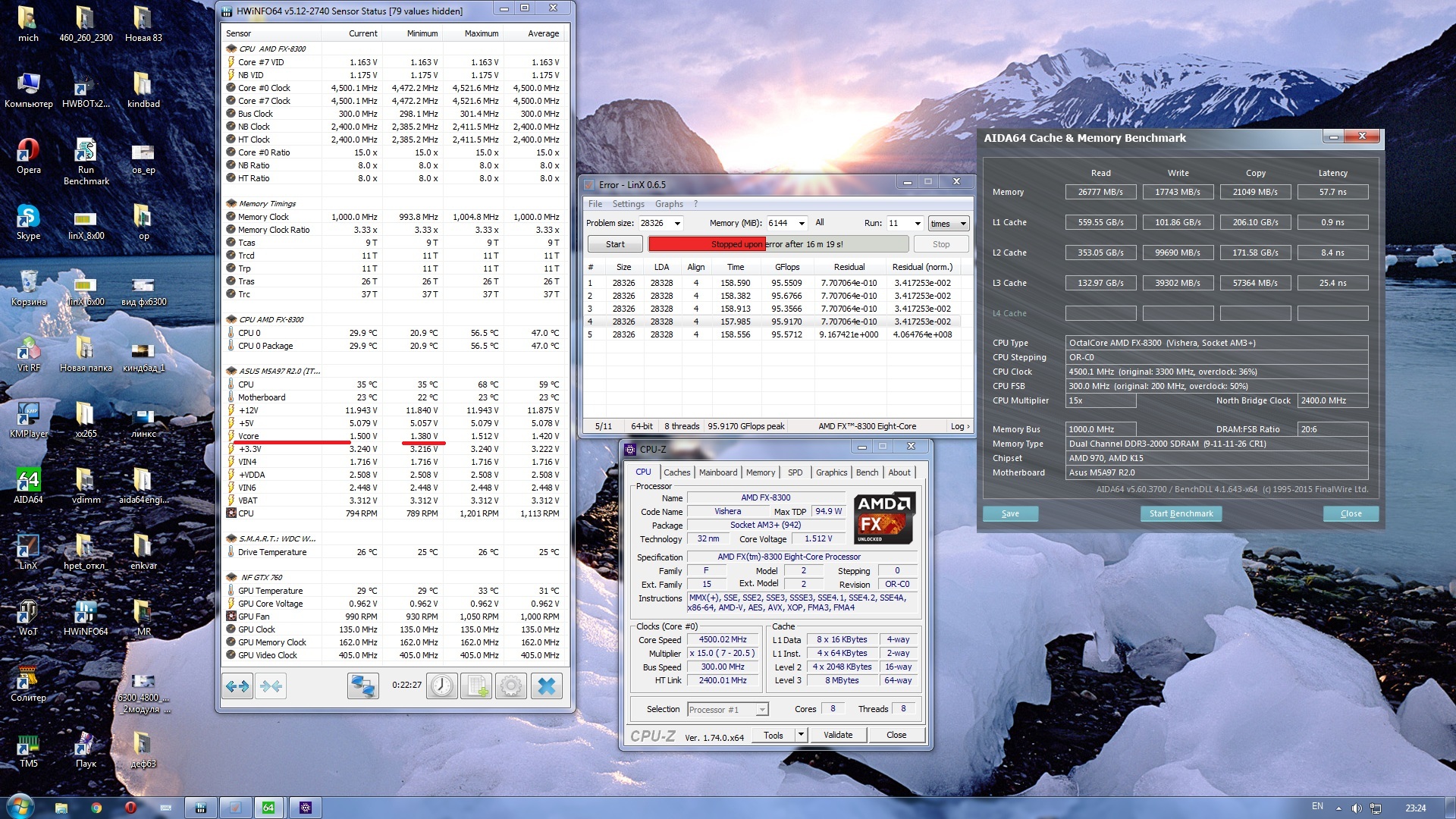This screenshot has width=1456, height=819.
Task: Open HWiNFO remote network monitoring icon
Action: (x=363, y=687)
